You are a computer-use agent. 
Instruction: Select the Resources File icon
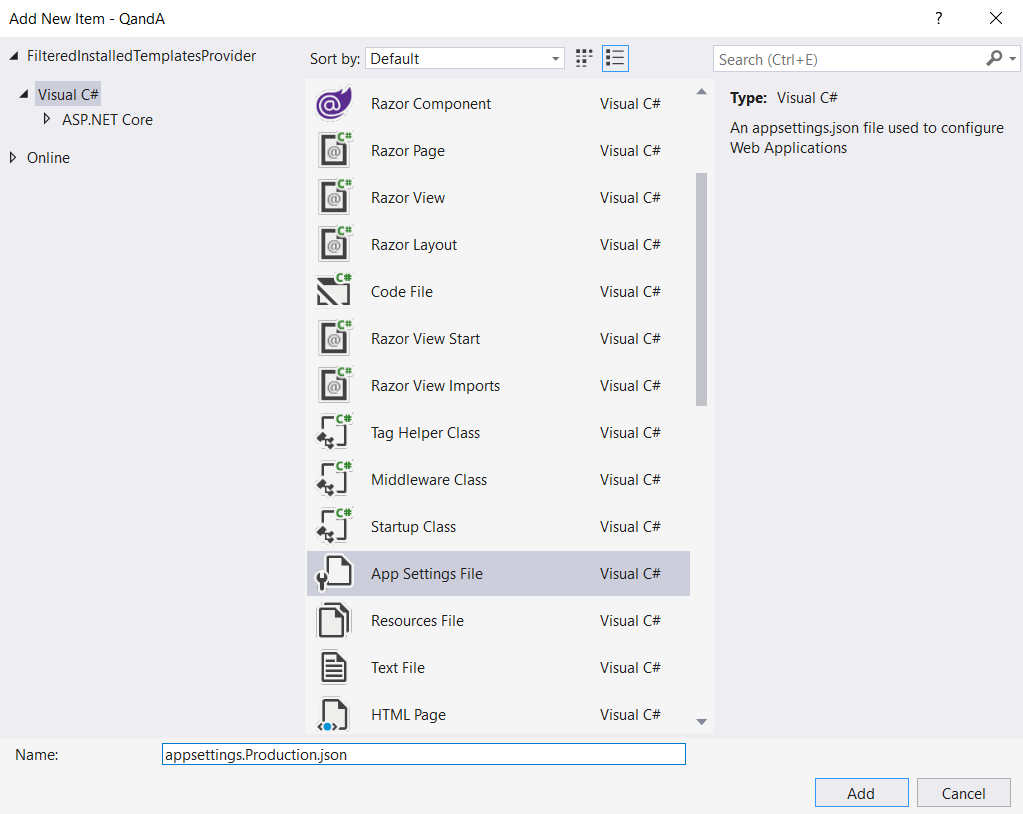(x=334, y=621)
